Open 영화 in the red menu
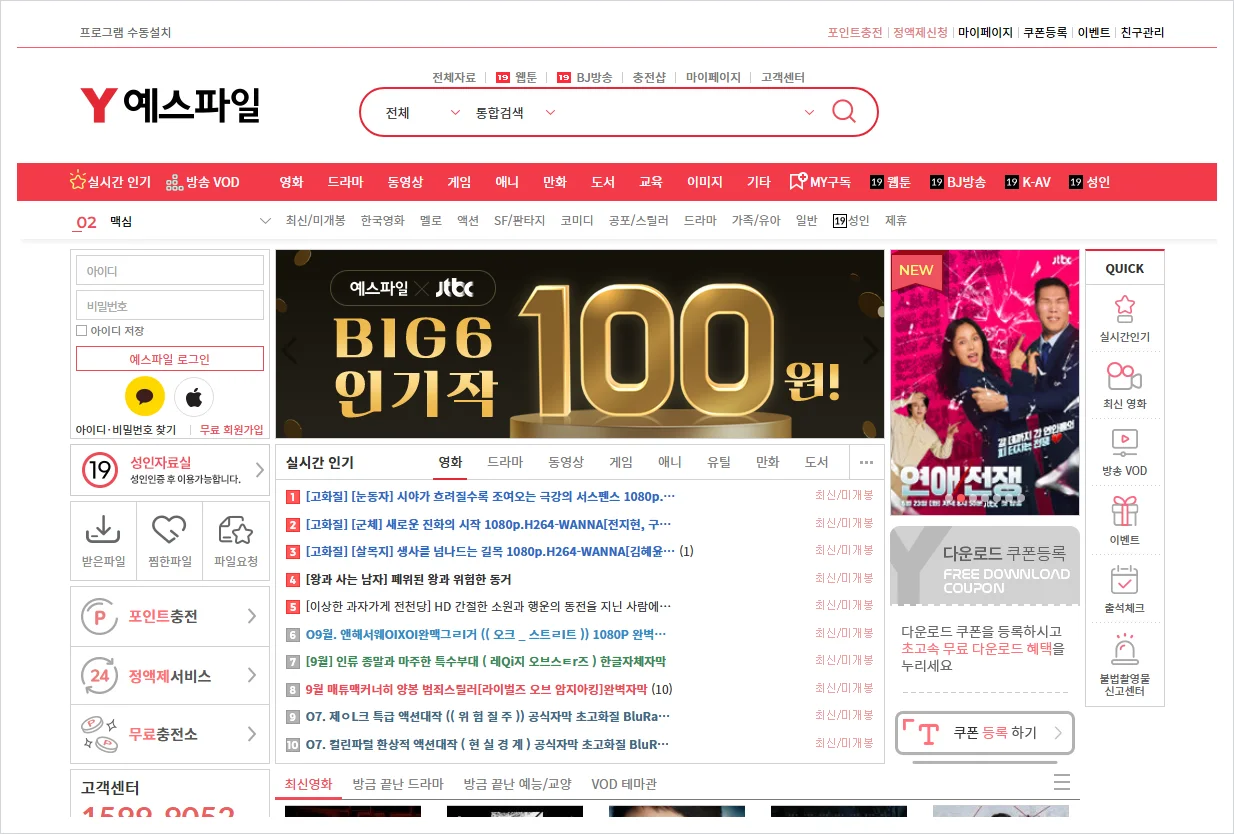 [x=291, y=182]
